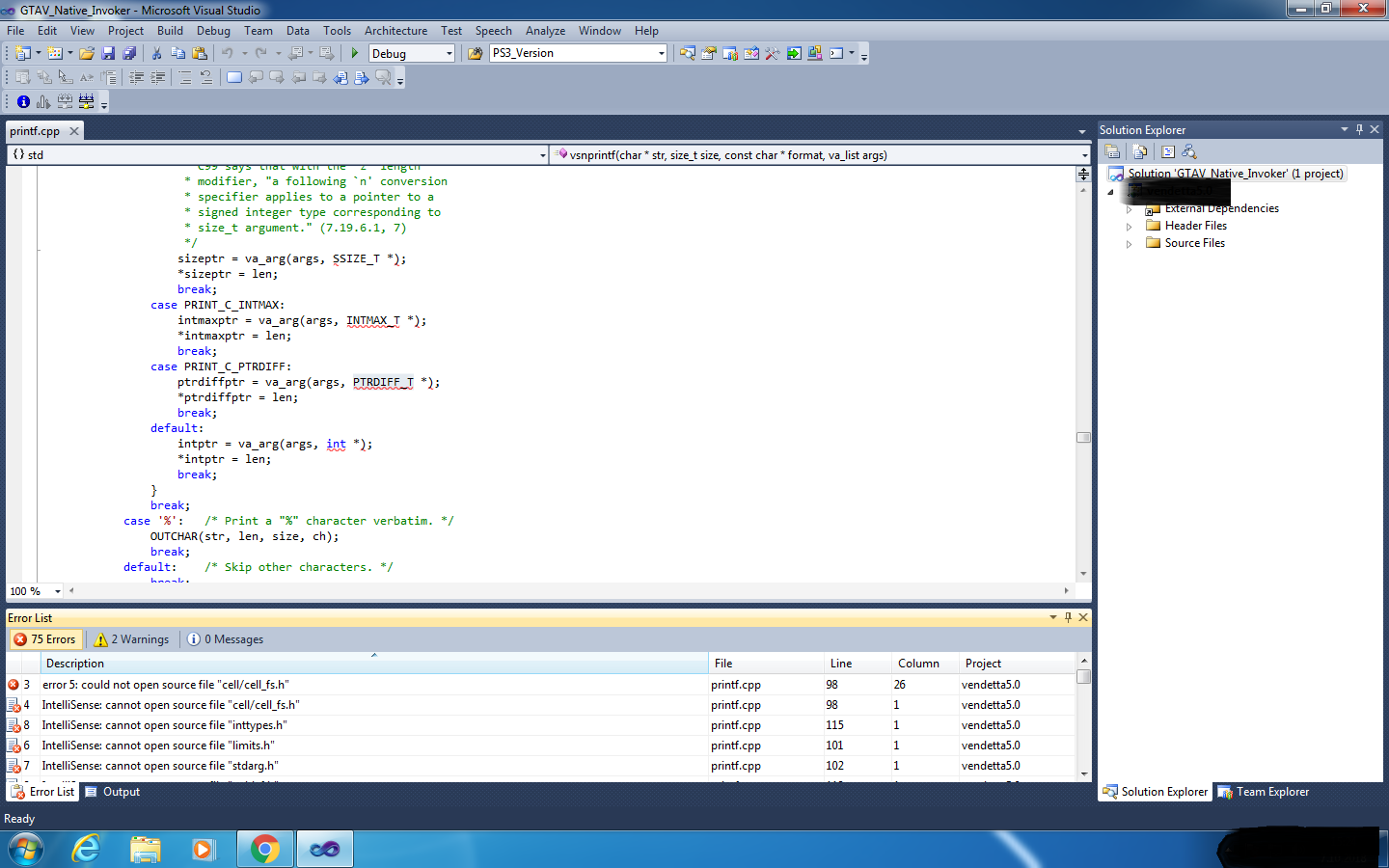Open the Build menu
The width and height of the screenshot is (1389, 868).
(170, 31)
